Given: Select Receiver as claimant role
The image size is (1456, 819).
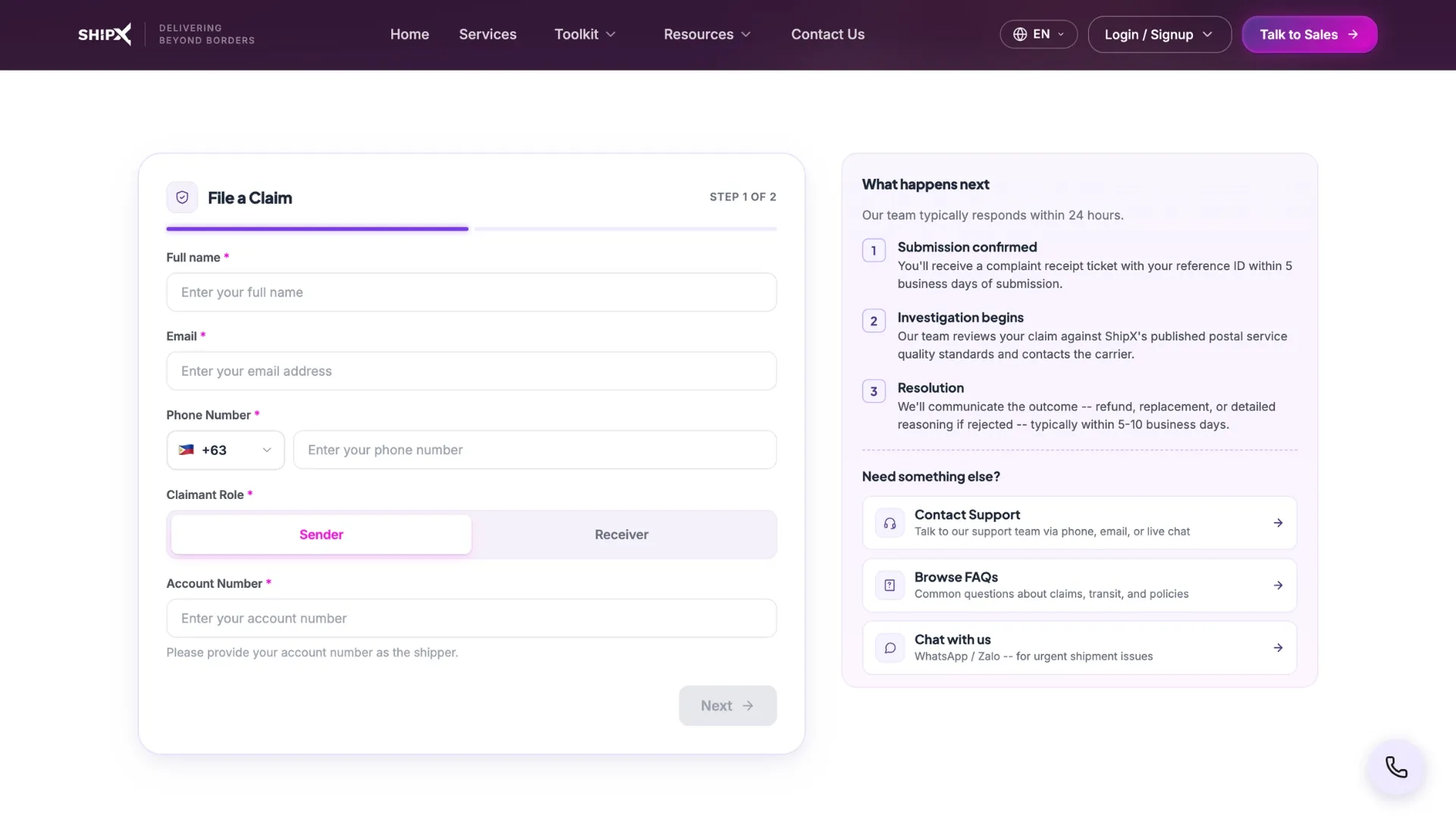Looking at the screenshot, I should click(622, 535).
